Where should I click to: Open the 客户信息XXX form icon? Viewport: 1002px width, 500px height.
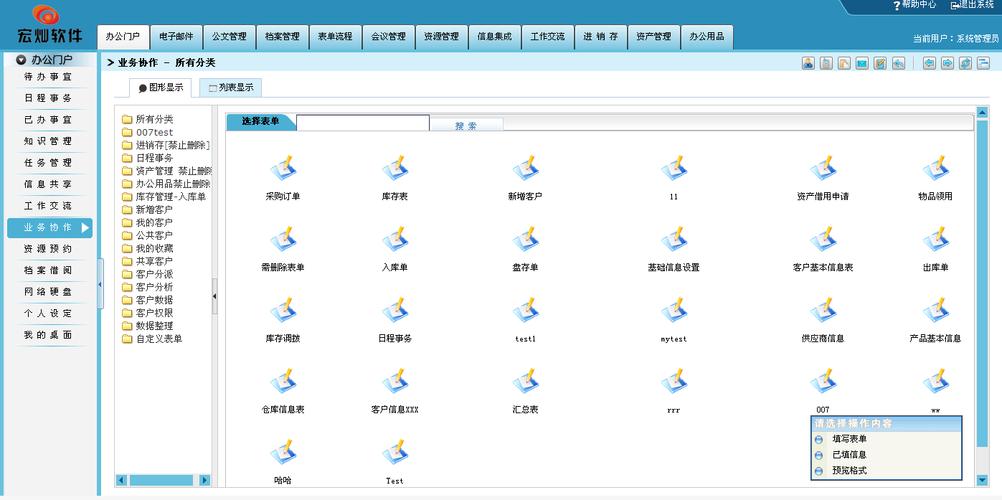pyautogui.click(x=395, y=382)
